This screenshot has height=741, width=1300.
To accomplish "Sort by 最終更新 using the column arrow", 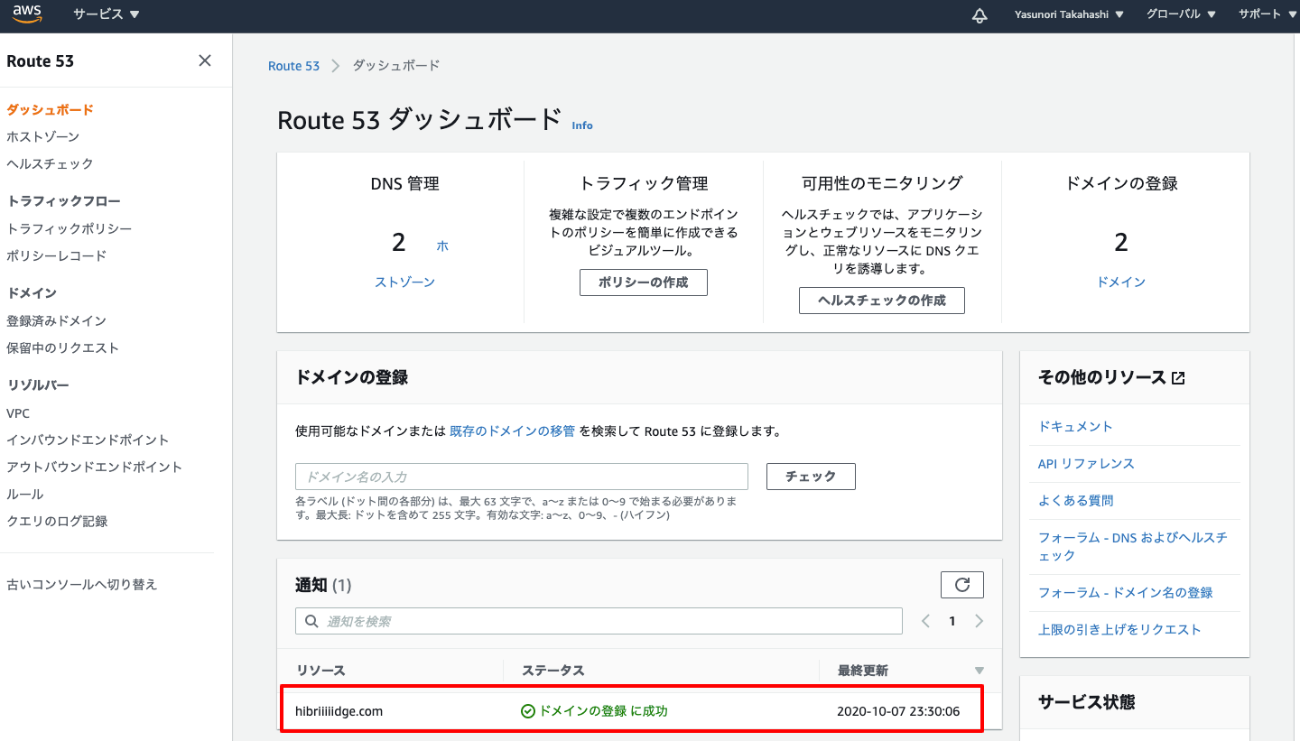I will (978, 670).
